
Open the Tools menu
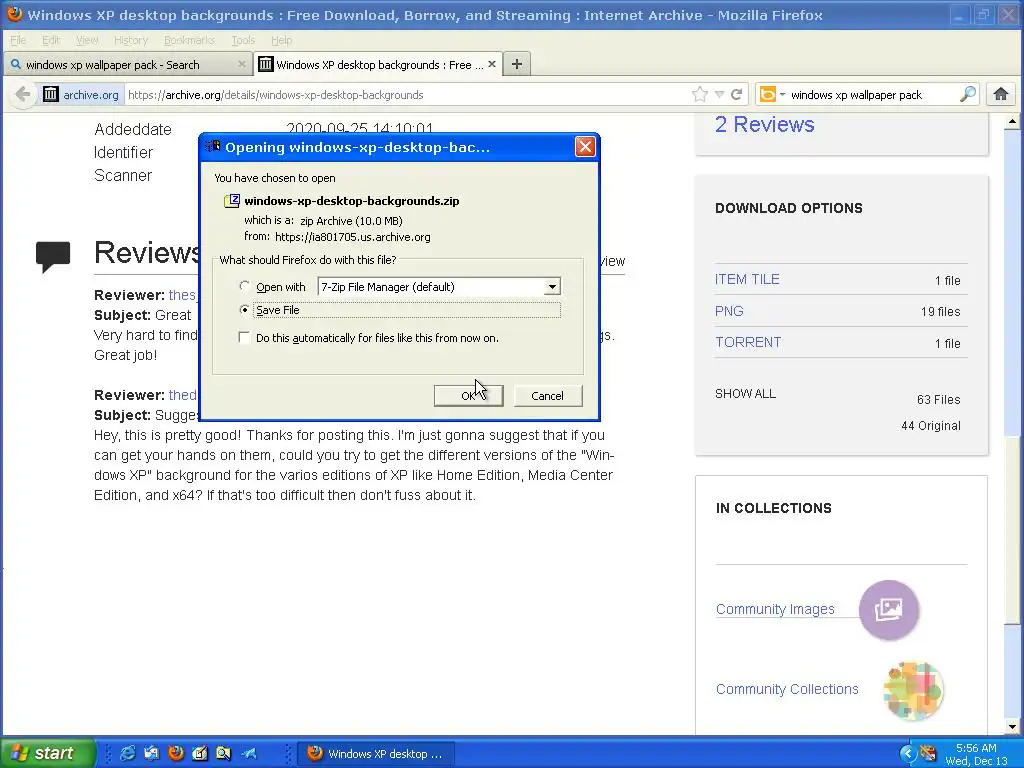243,40
